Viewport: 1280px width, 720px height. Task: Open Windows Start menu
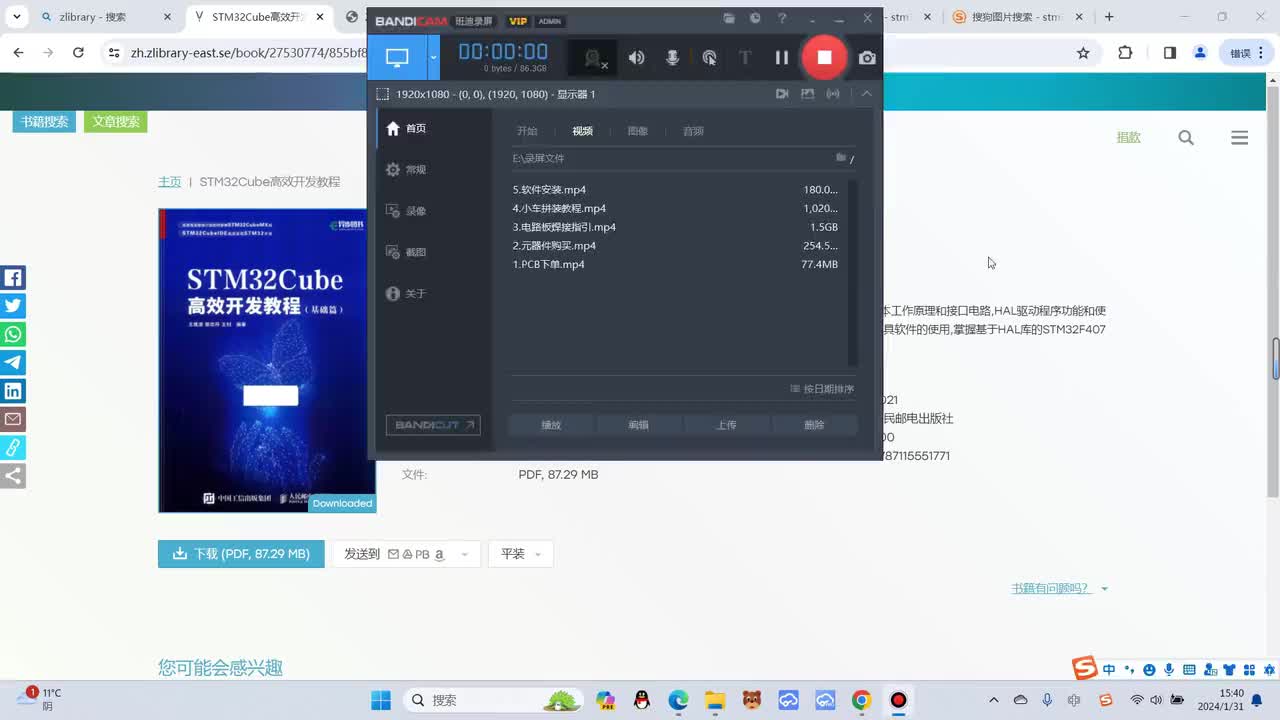tap(381, 700)
